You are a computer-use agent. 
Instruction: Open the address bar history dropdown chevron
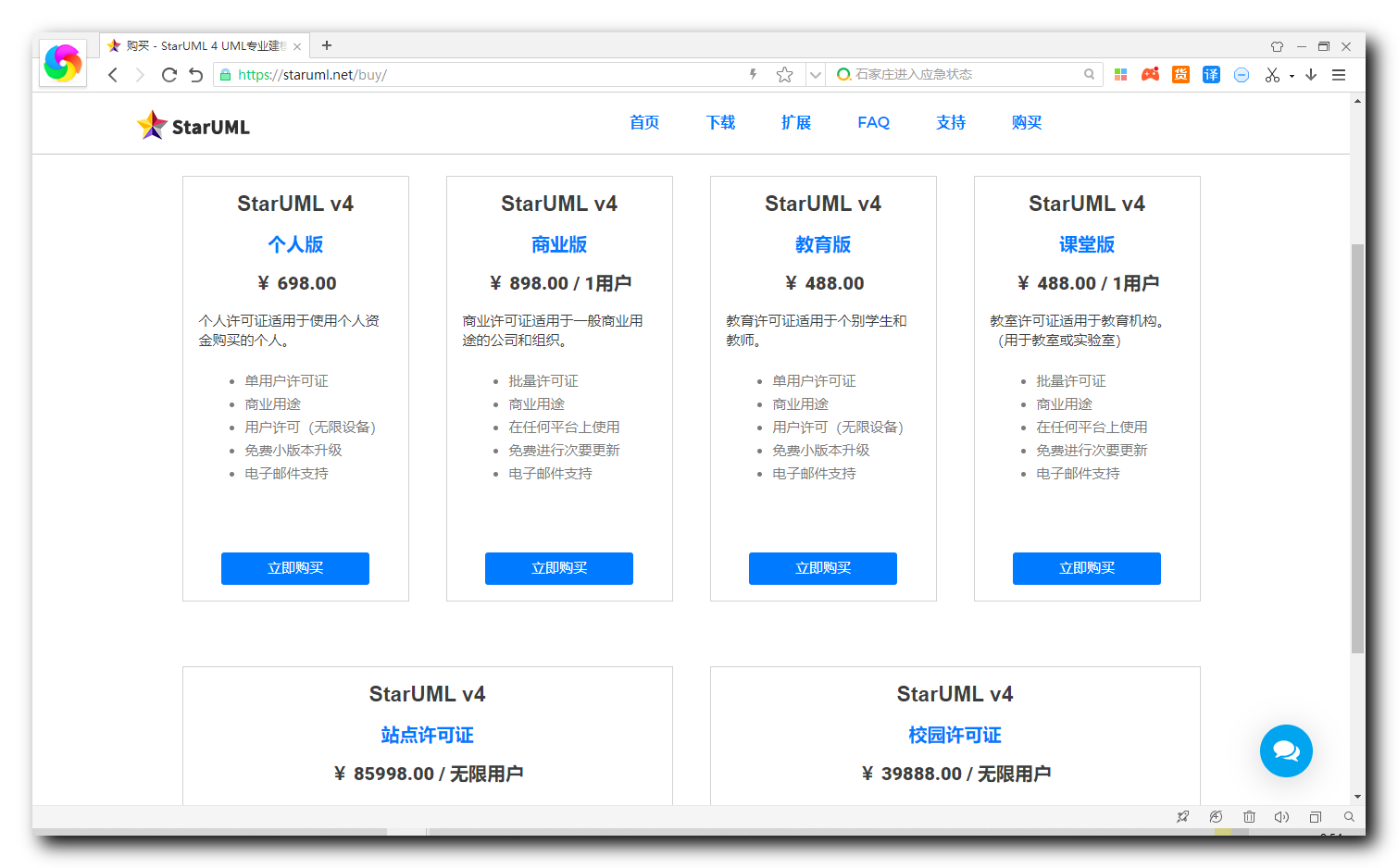[814, 74]
